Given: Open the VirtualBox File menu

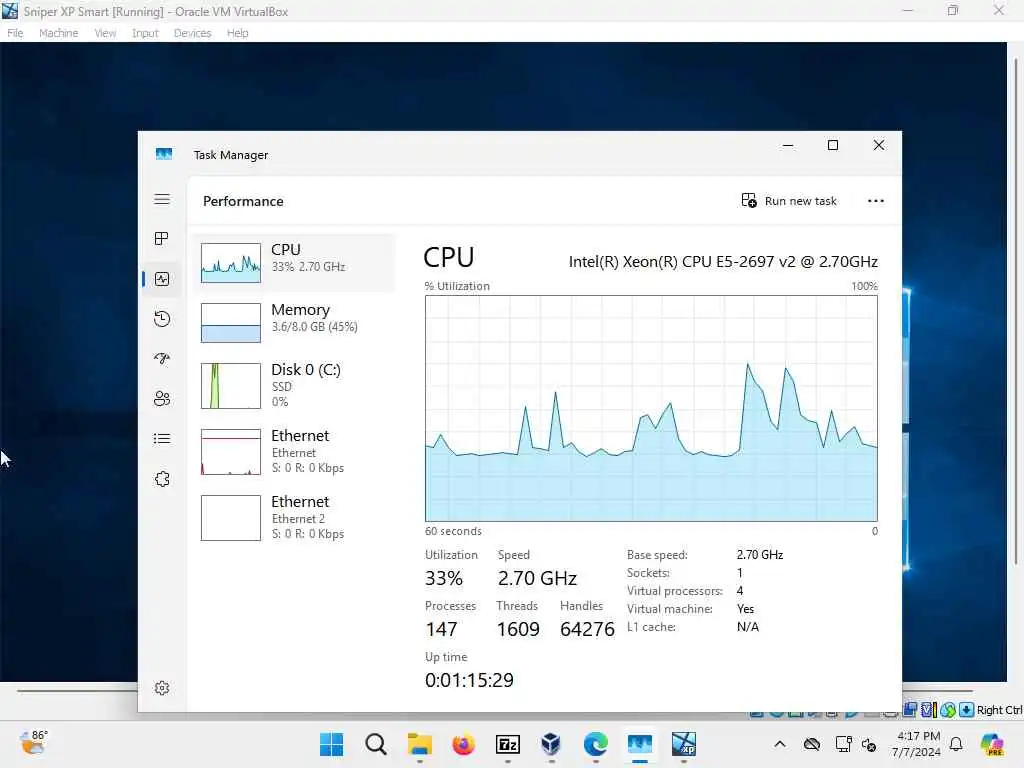Looking at the screenshot, I should (x=15, y=33).
